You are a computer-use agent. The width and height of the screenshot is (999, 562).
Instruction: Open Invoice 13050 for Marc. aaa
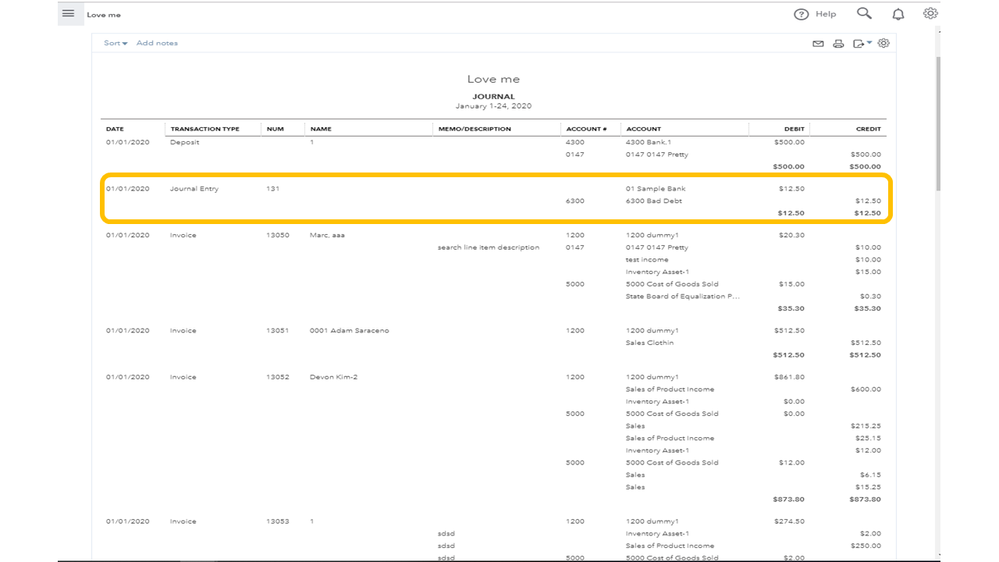pyautogui.click(x=183, y=236)
